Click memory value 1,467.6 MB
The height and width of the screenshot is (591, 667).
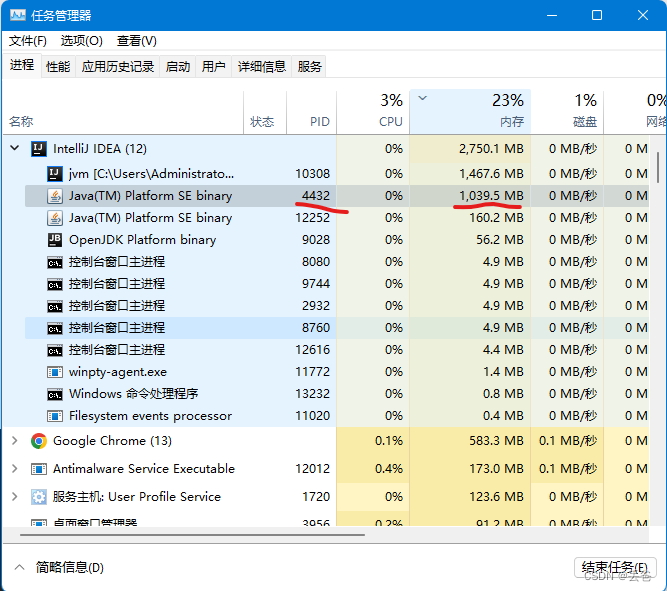[491, 174]
